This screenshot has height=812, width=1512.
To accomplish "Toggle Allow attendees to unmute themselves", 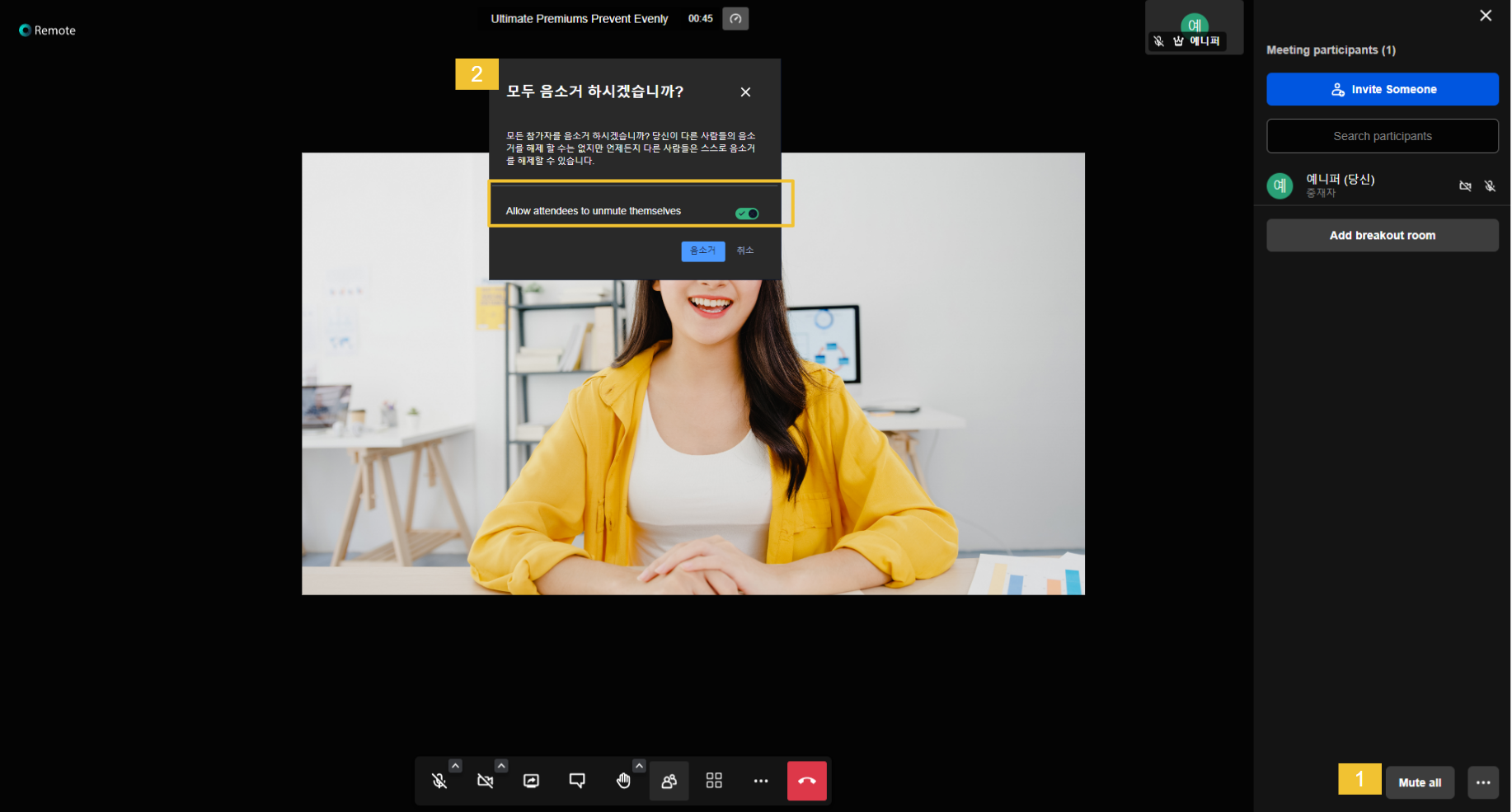I will click(747, 214).
